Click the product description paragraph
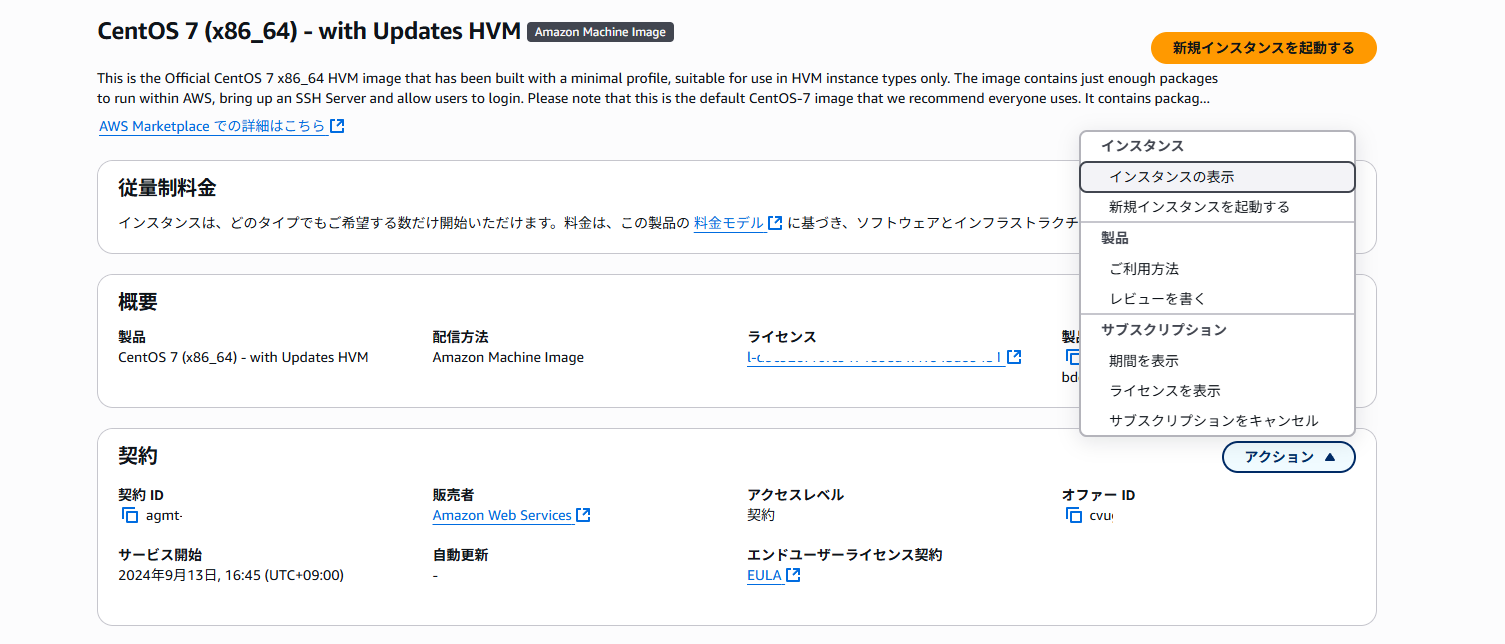 pos(657,88)
